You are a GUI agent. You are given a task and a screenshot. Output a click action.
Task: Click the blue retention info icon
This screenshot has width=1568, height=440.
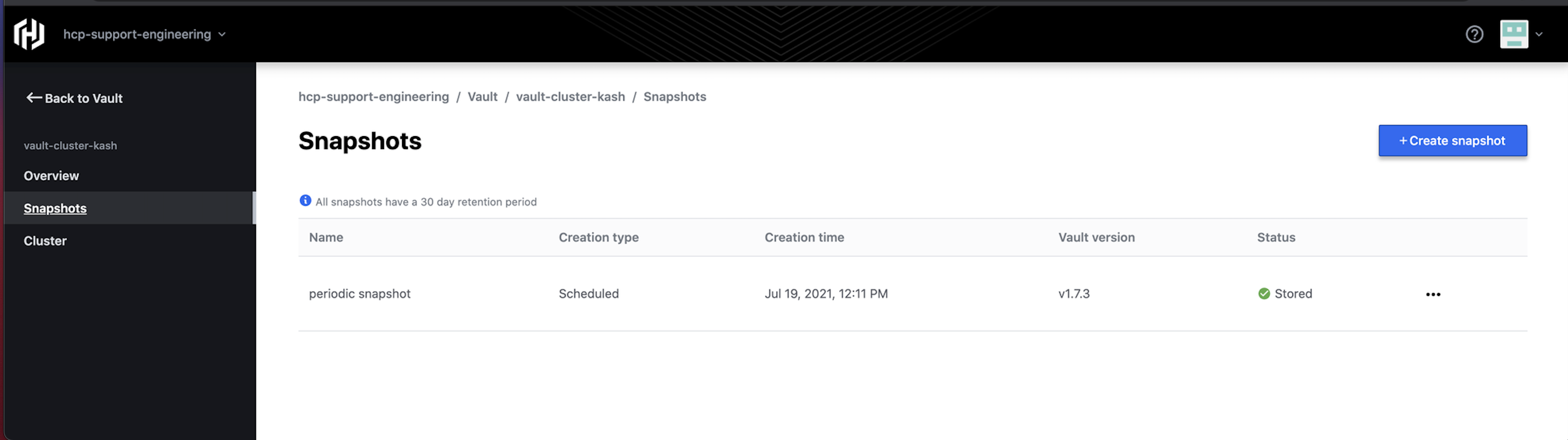(x=305, y=200)
